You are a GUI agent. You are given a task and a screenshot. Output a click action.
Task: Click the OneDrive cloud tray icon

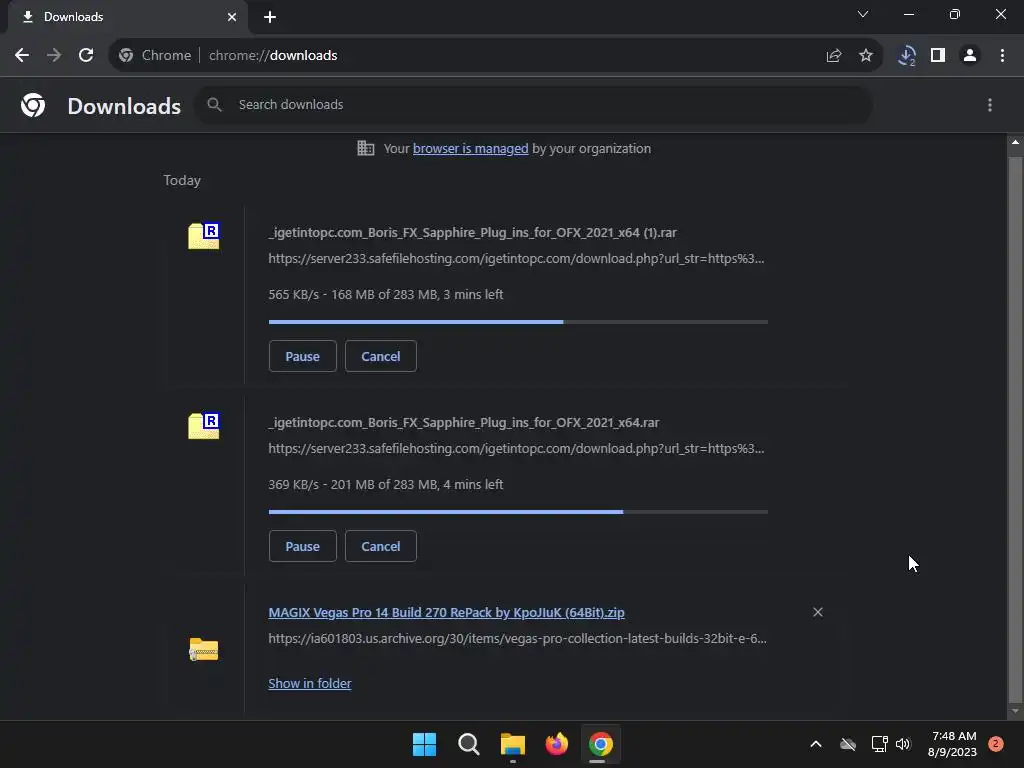click(x=848, y=744)
